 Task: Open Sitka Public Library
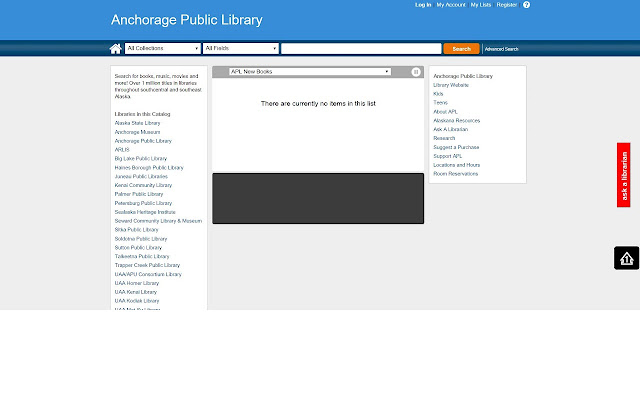tap(136, 230)
